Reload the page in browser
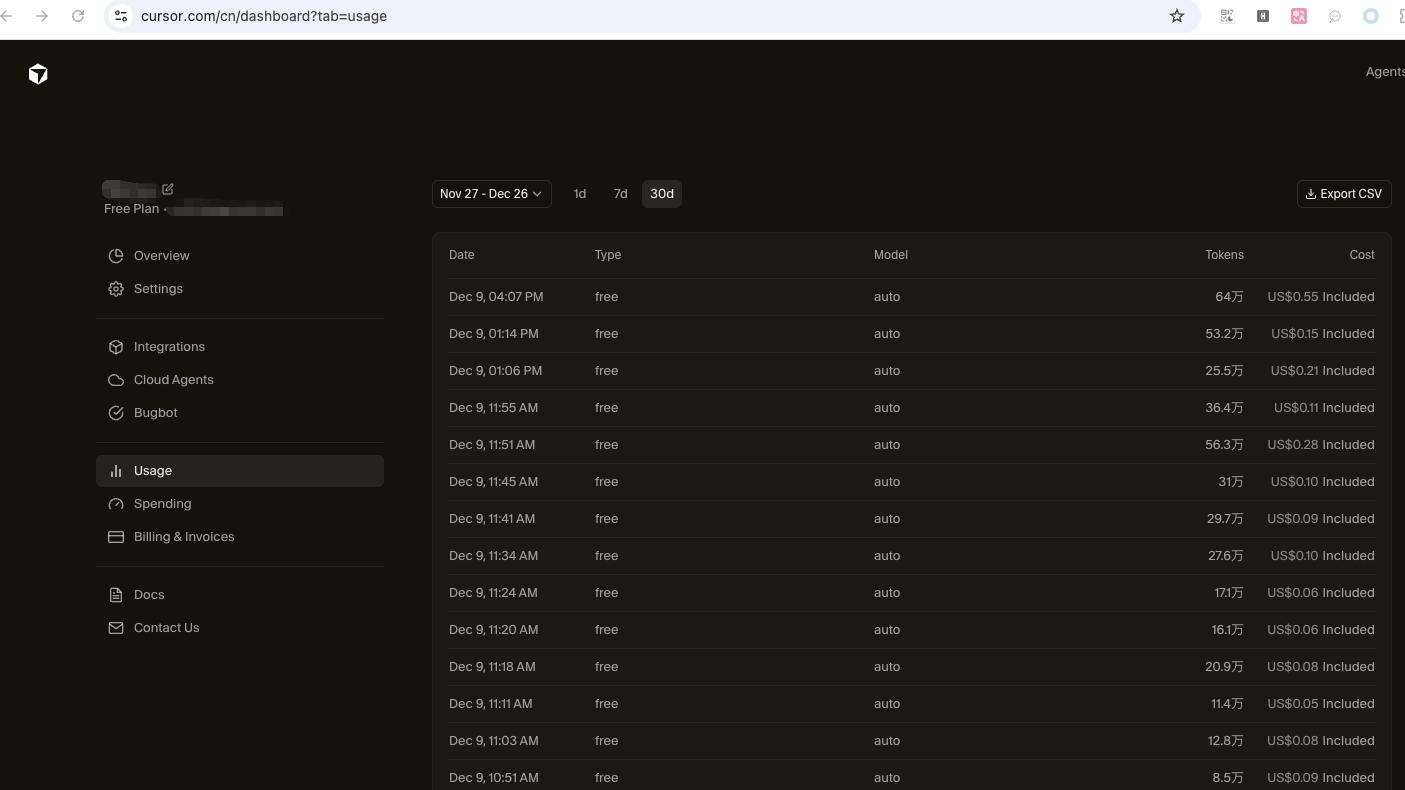This screenshot has width=1405, height=790. 78,16
